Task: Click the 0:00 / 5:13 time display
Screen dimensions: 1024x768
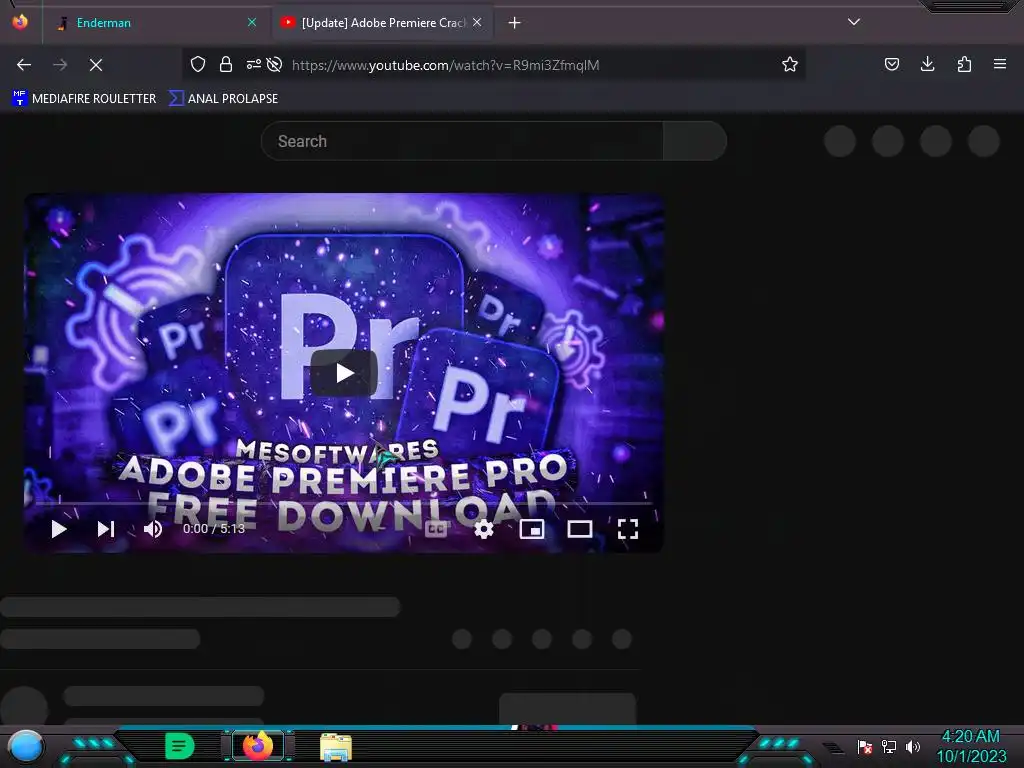Action: coord(214,529)
